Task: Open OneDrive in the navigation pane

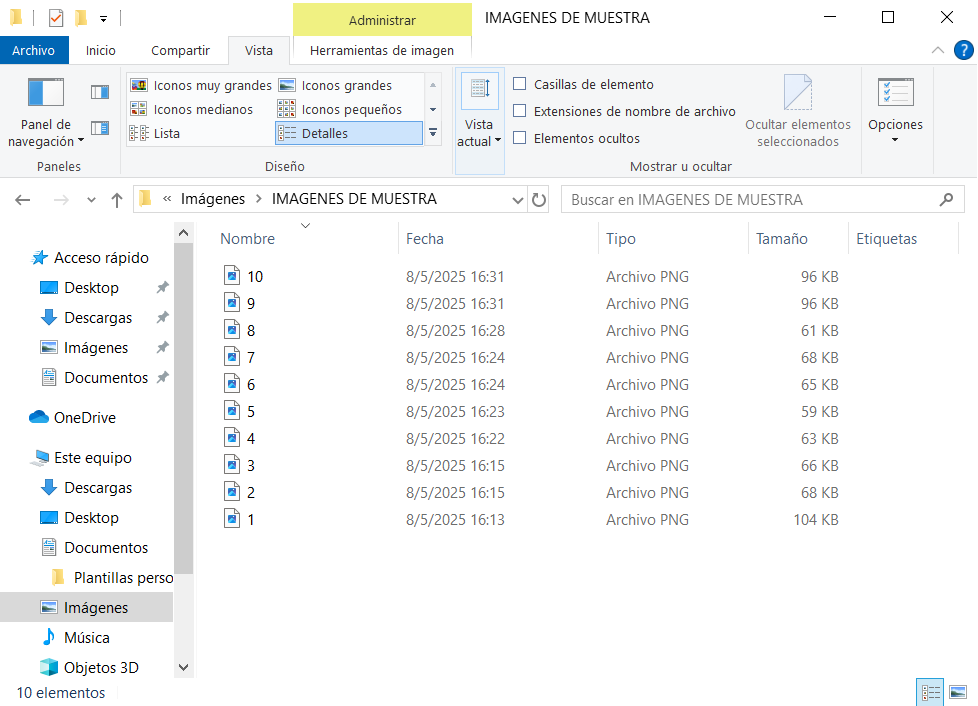Action: click(84, 418)
